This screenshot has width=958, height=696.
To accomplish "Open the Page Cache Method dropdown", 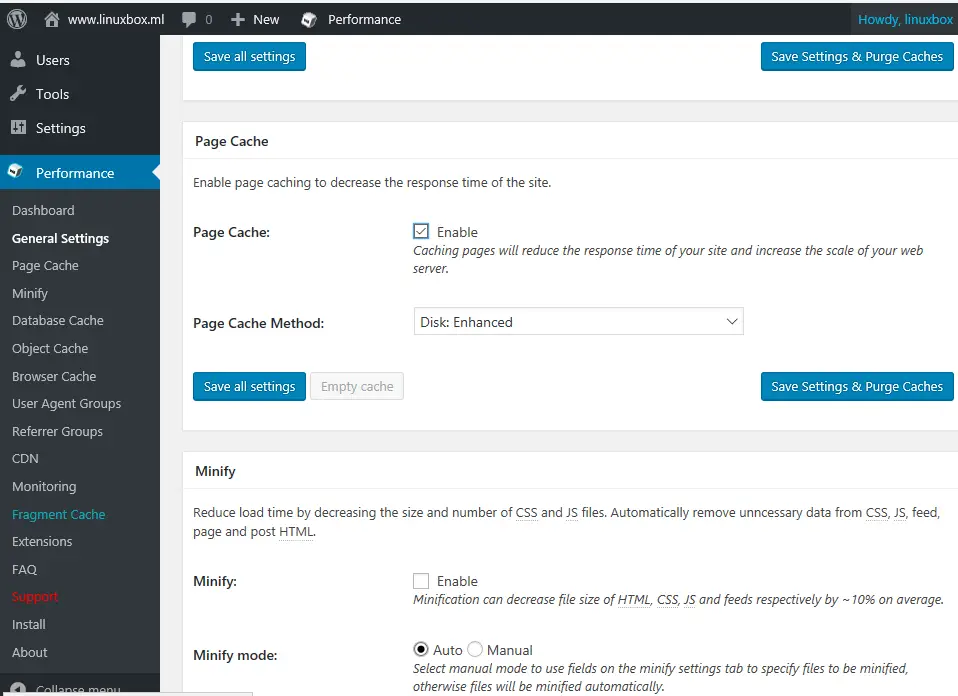I will (578, 322).
